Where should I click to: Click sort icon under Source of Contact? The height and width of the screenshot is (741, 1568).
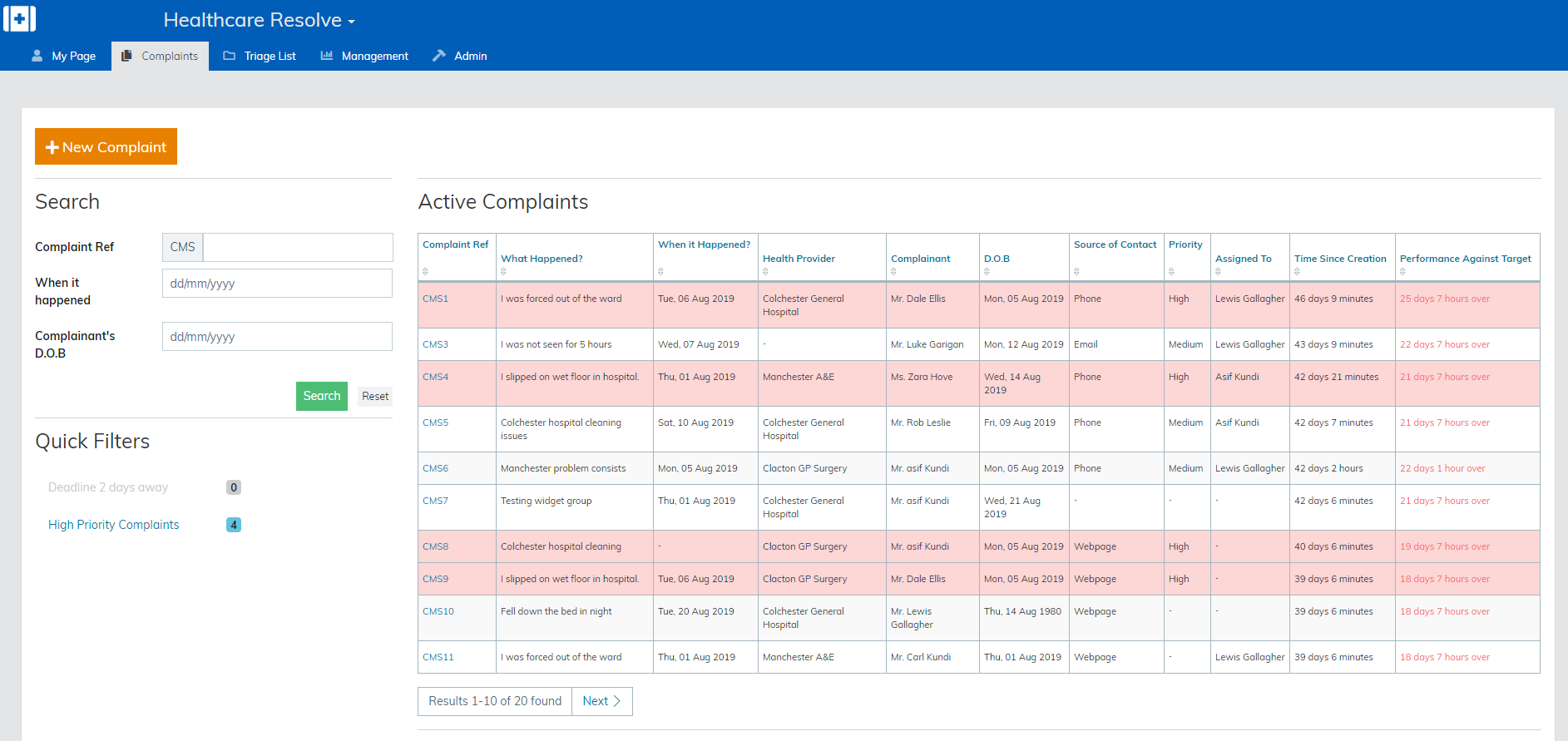click(x=1076, y=272)
